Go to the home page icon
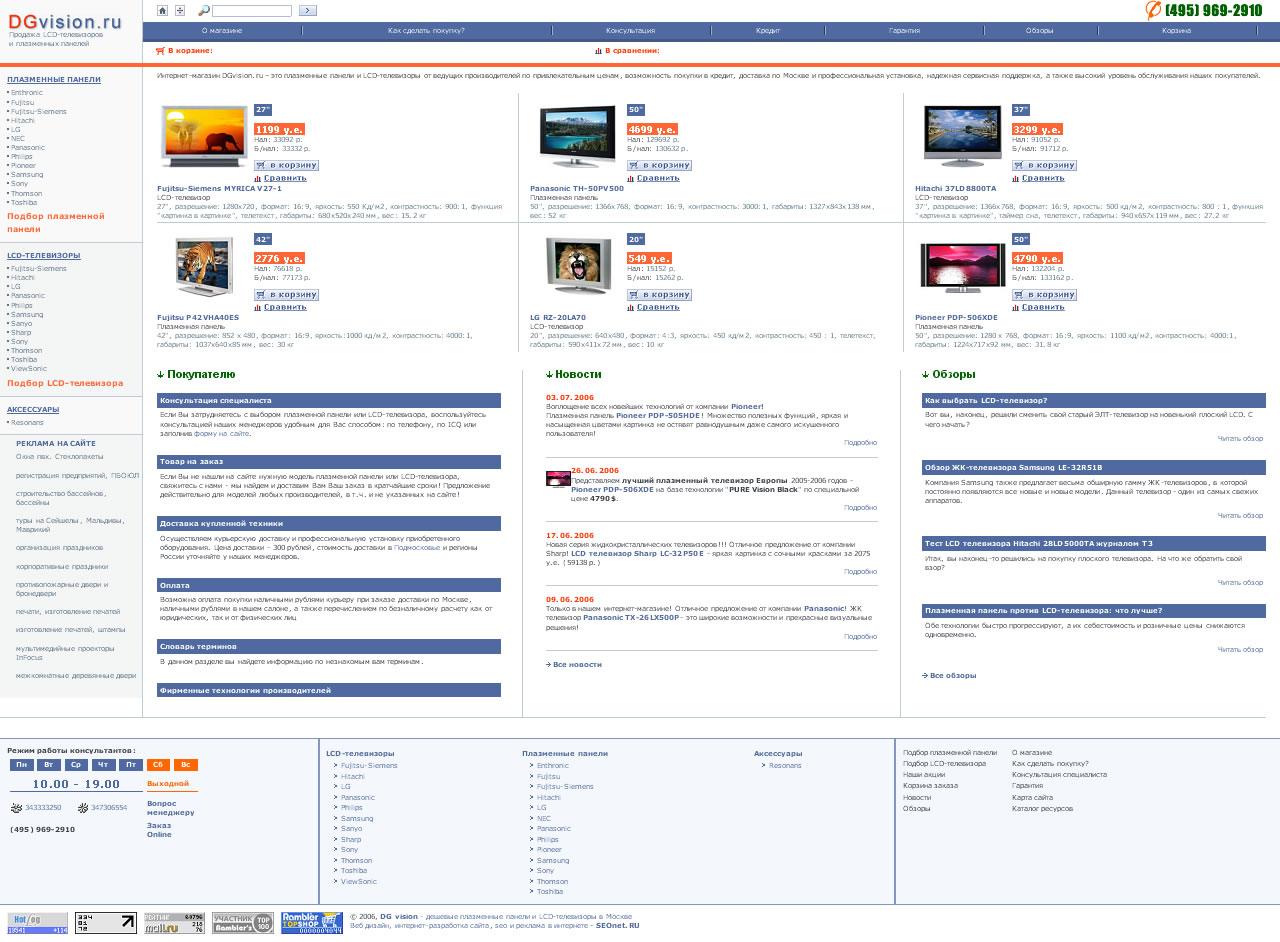The height and width of the screenshot is (942, 1280). coord(163,10)
